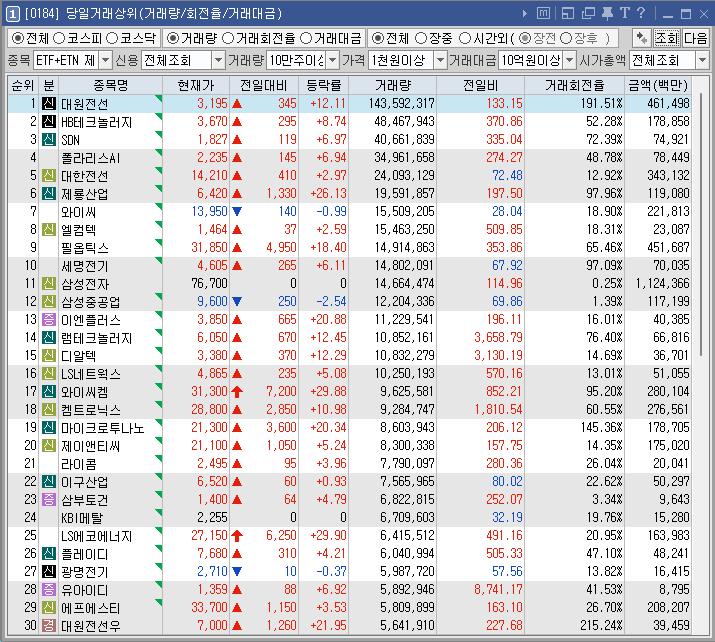The height and width of the screenshot is (642, 715).
Task: Click the 조회 search button
Action: [x=667, y=38]
